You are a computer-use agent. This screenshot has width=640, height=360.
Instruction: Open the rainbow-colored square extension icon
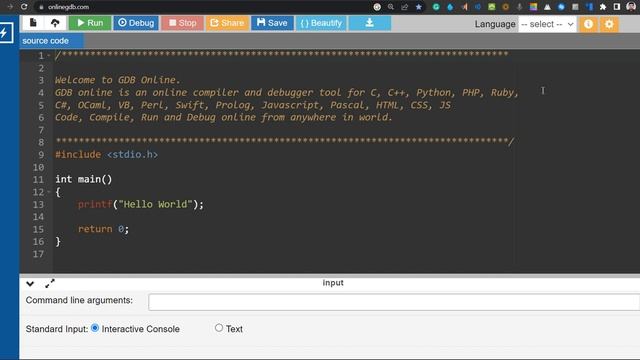(x=533, y=7)
